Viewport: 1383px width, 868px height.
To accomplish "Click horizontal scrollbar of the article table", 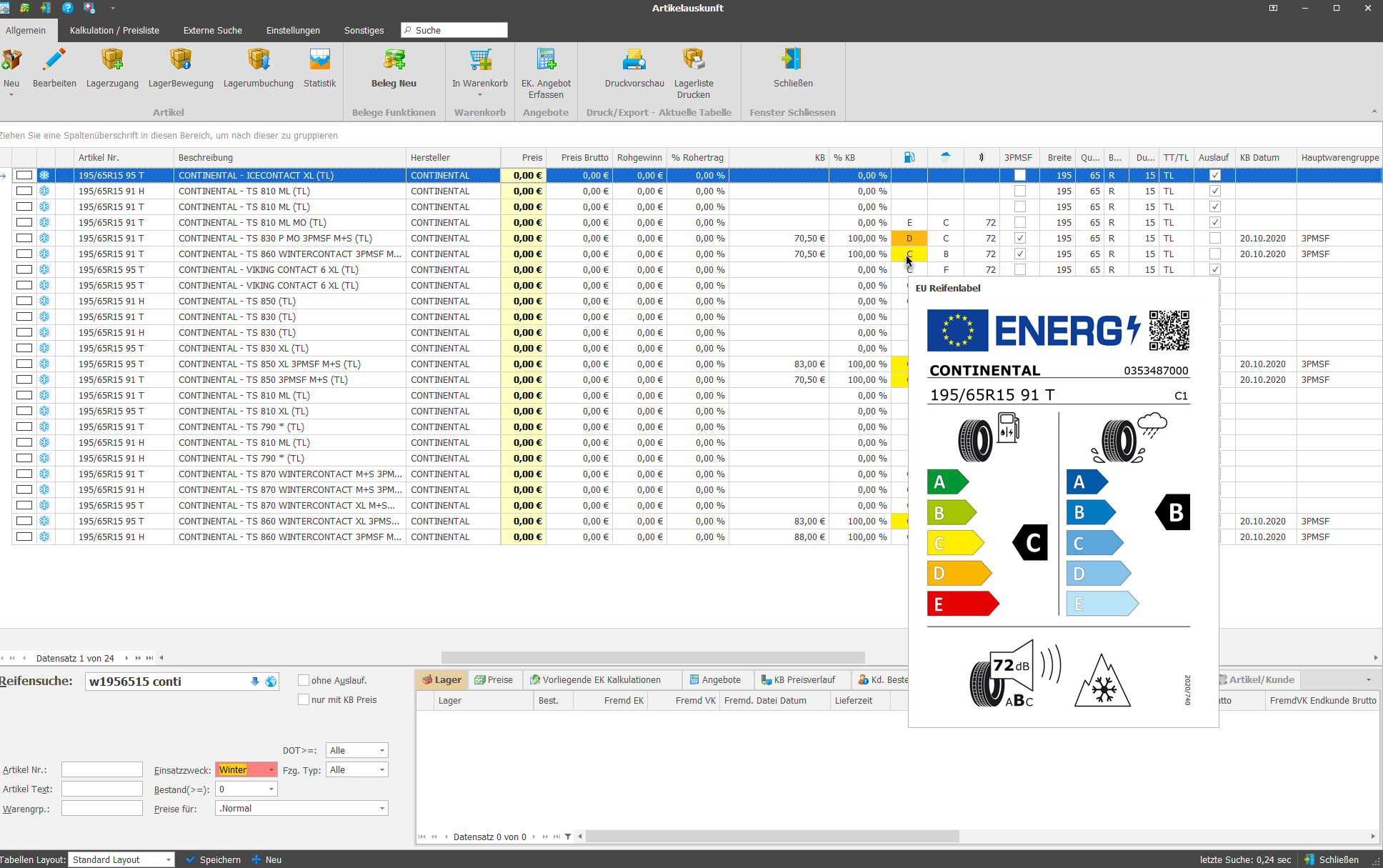I will [x=653, y=657].
